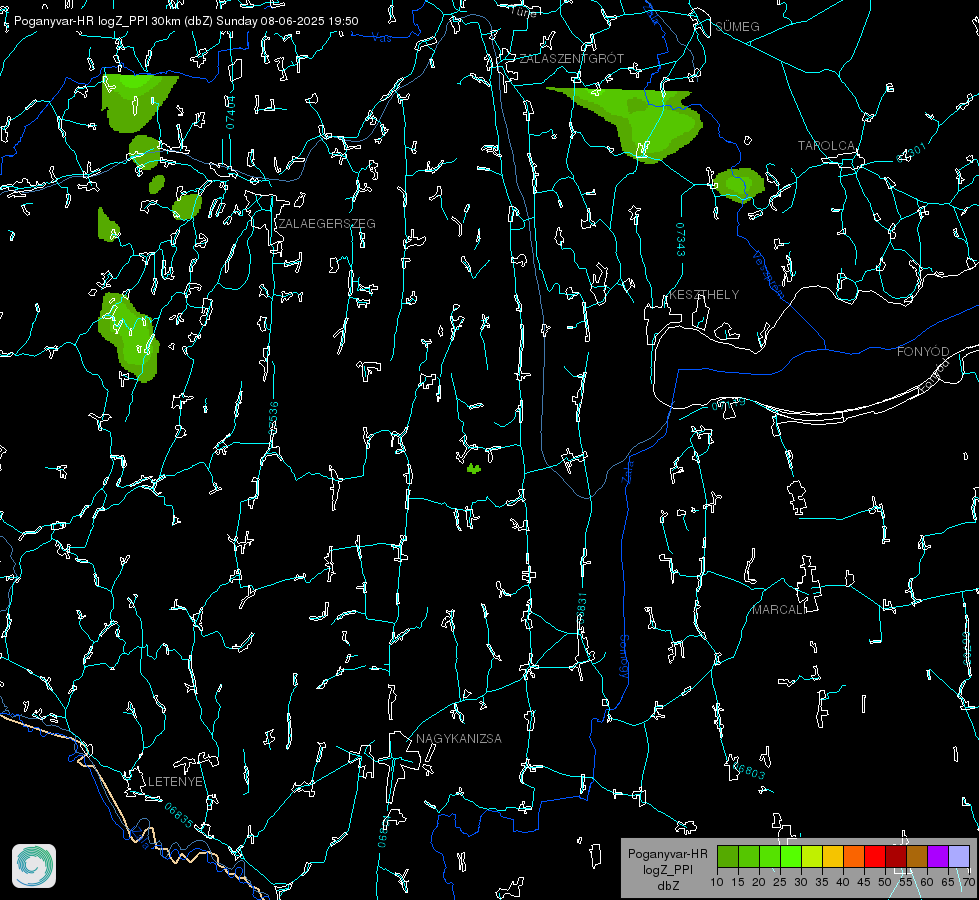Click the legend value 70
The image size is (979, 900).
point(968,882)
